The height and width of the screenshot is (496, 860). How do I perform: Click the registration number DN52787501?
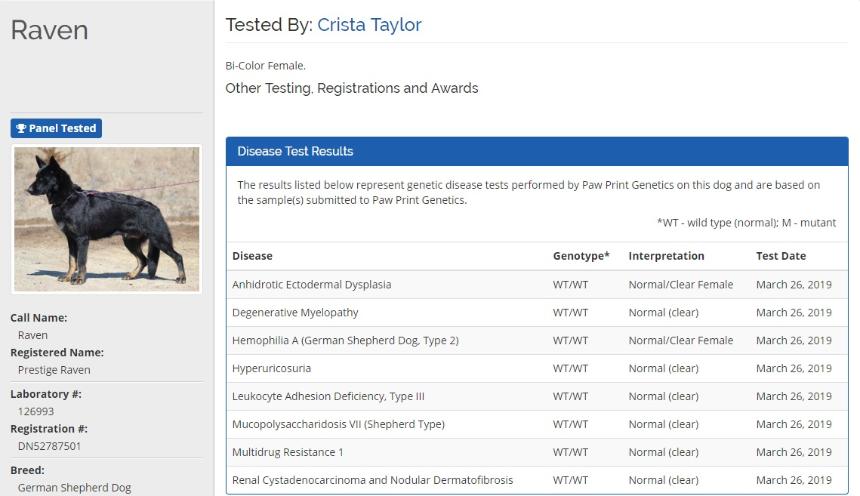click(49, 446)
